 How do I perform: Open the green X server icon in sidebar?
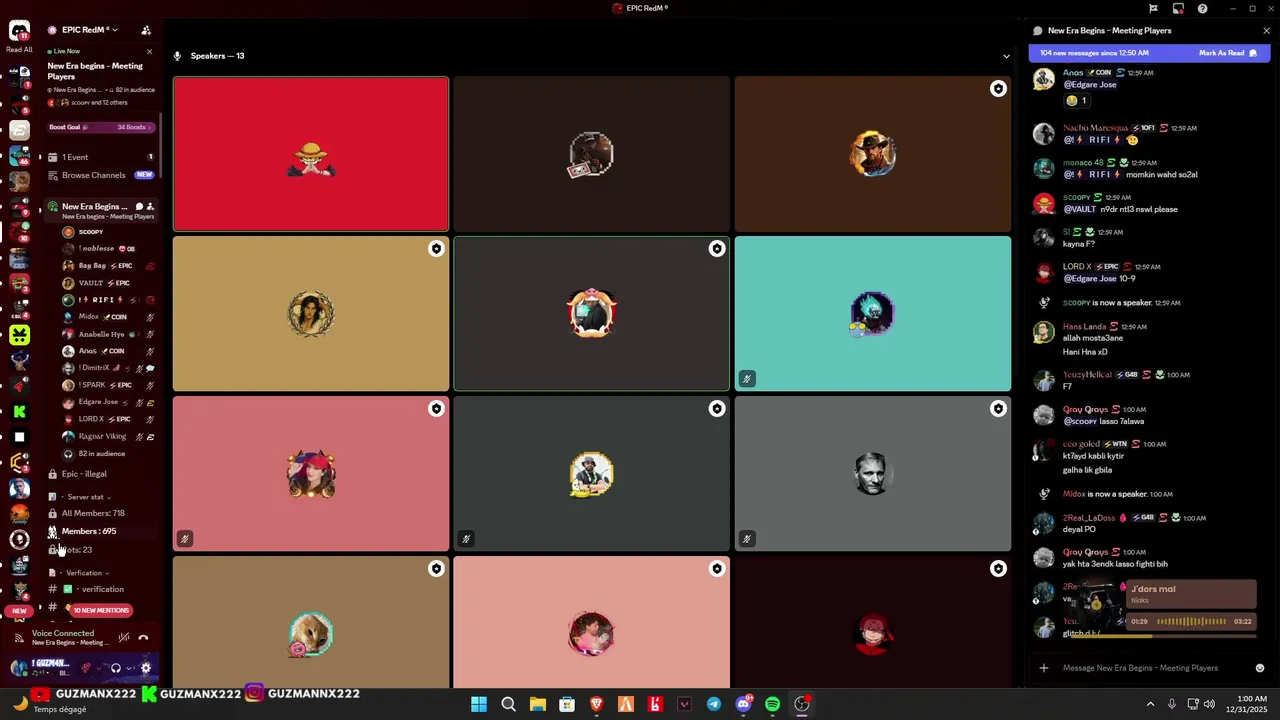click(x=19, y=335)
